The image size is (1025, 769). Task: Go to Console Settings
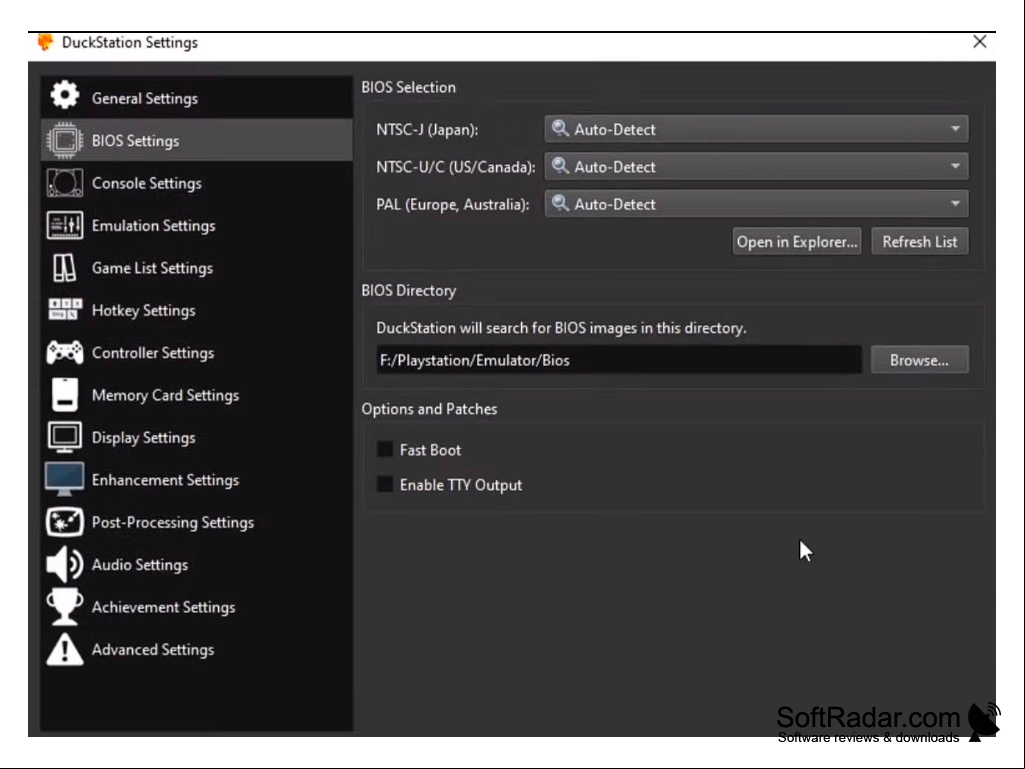(197, 182)
